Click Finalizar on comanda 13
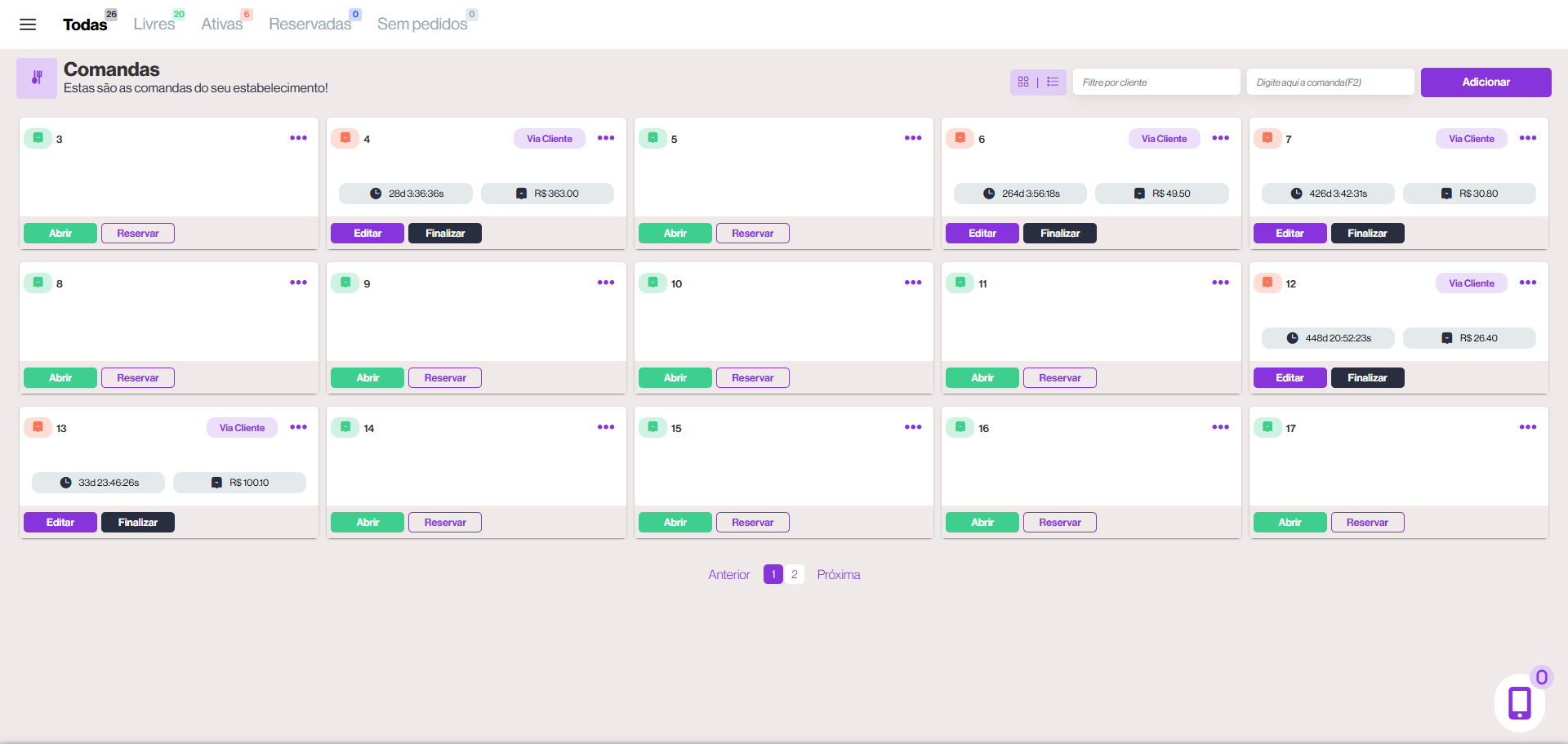The width and height of the screenshot is (1568, 744). point(138,523)
